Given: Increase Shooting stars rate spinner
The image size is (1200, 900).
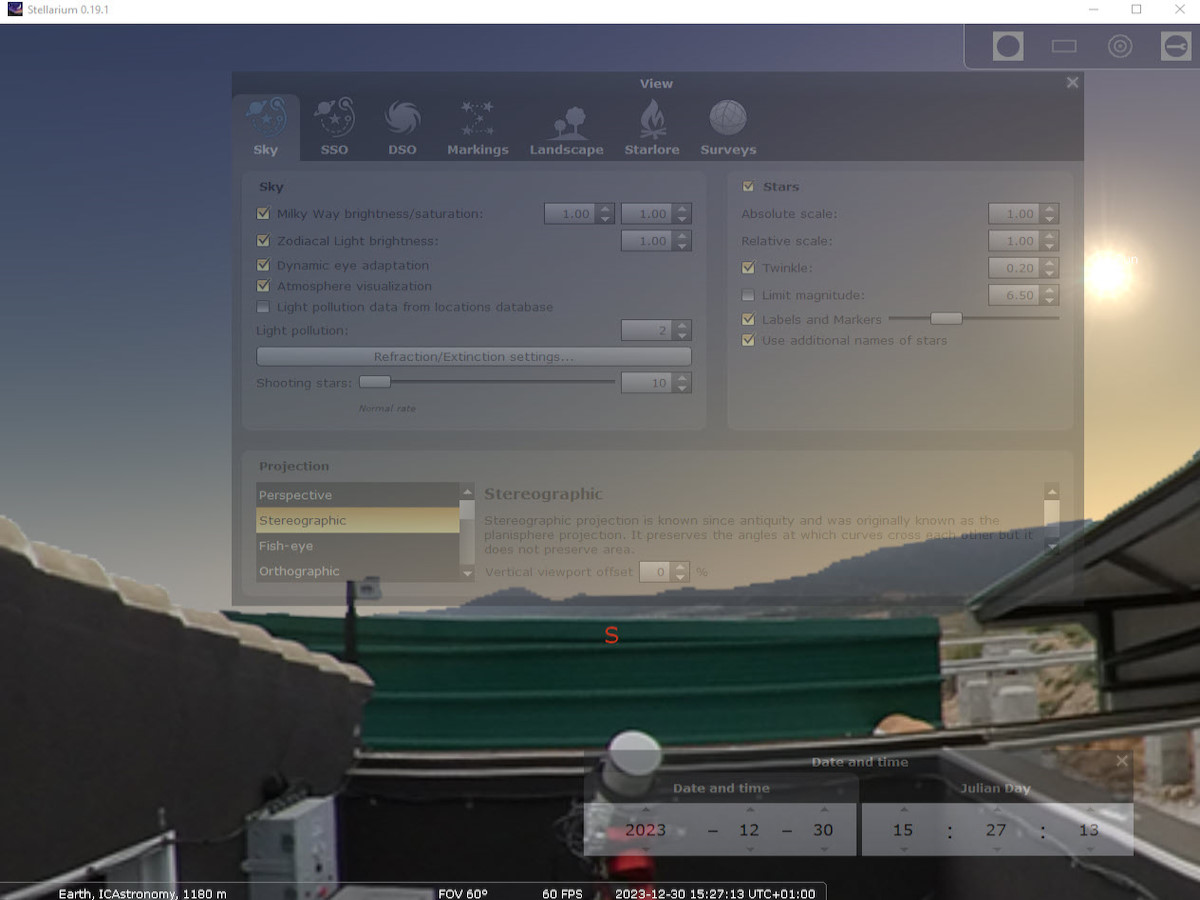Looking at the screenshot, I should (682, 378).
